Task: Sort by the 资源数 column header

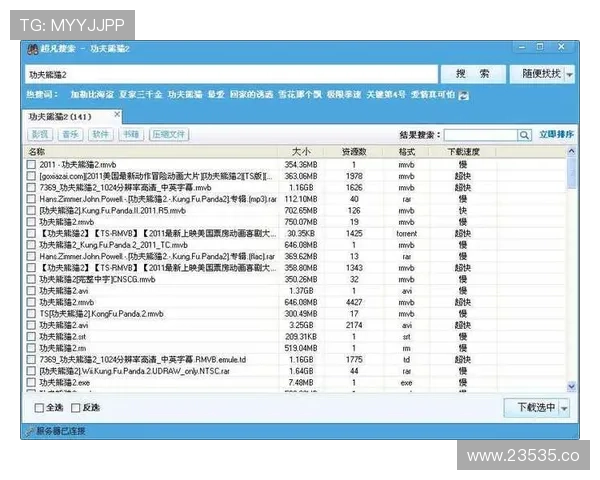Action: [354, 152]
